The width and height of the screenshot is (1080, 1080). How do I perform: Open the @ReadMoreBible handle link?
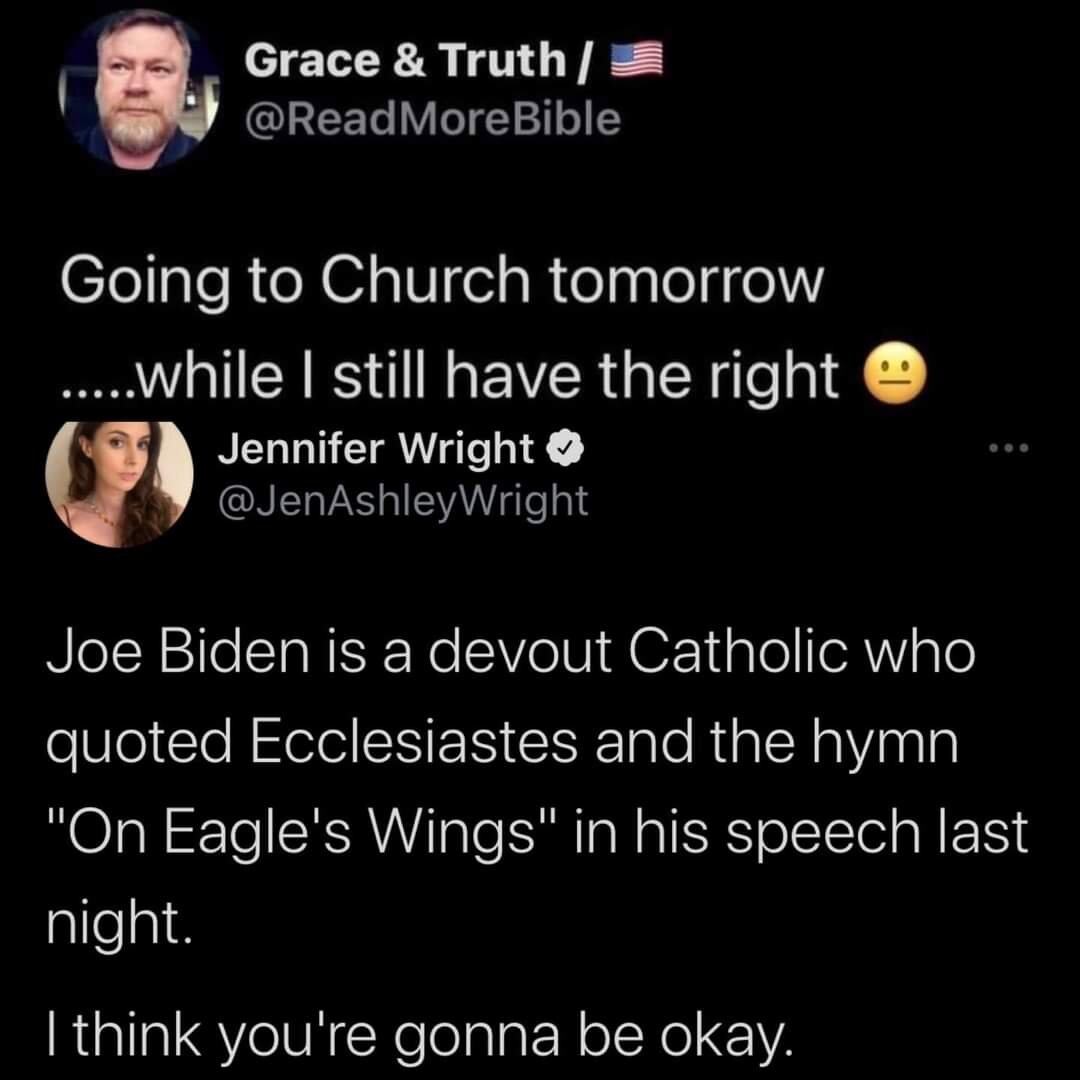tap(432, 118)
